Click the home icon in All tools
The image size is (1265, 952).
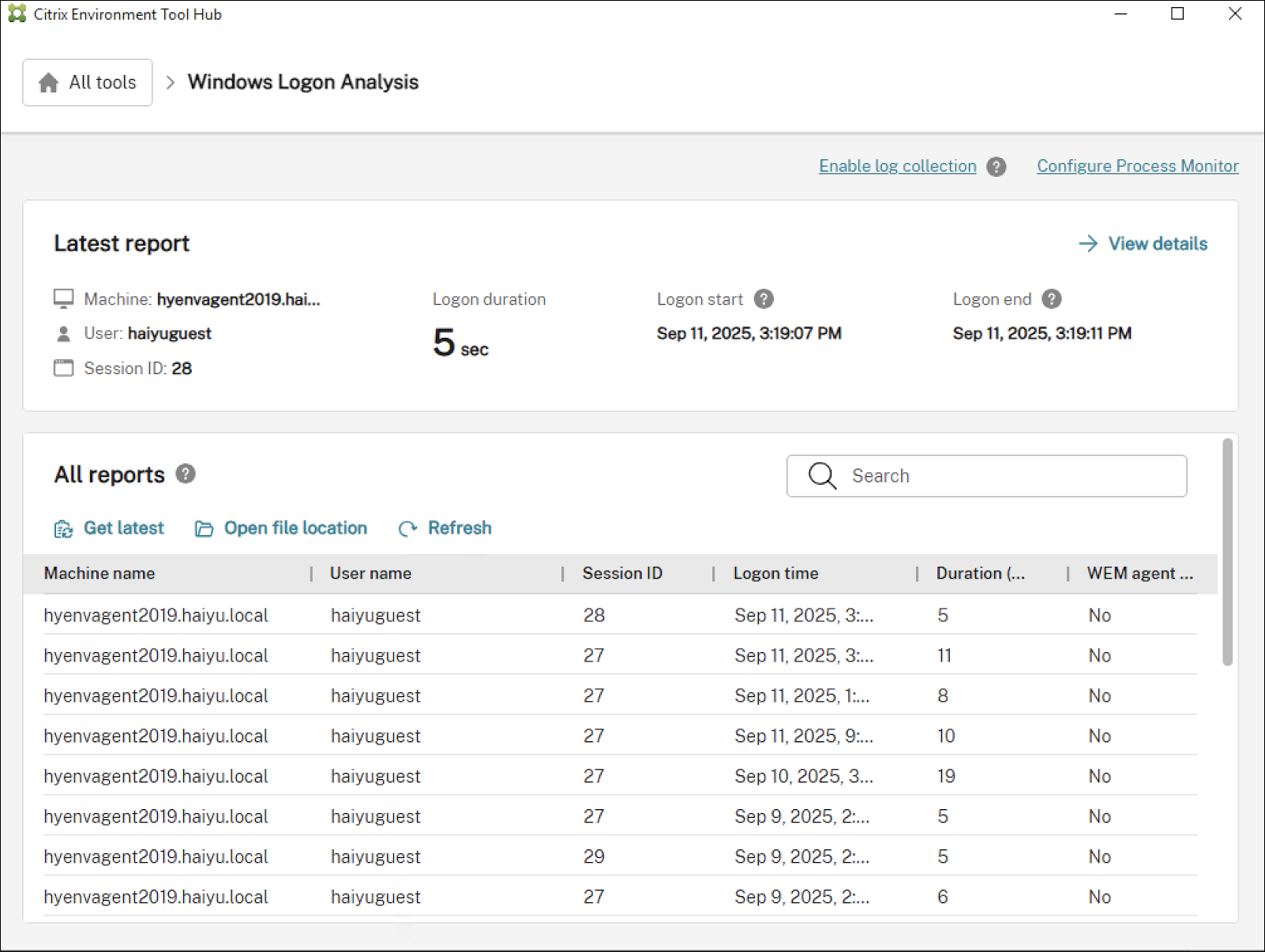coord(48,83)
